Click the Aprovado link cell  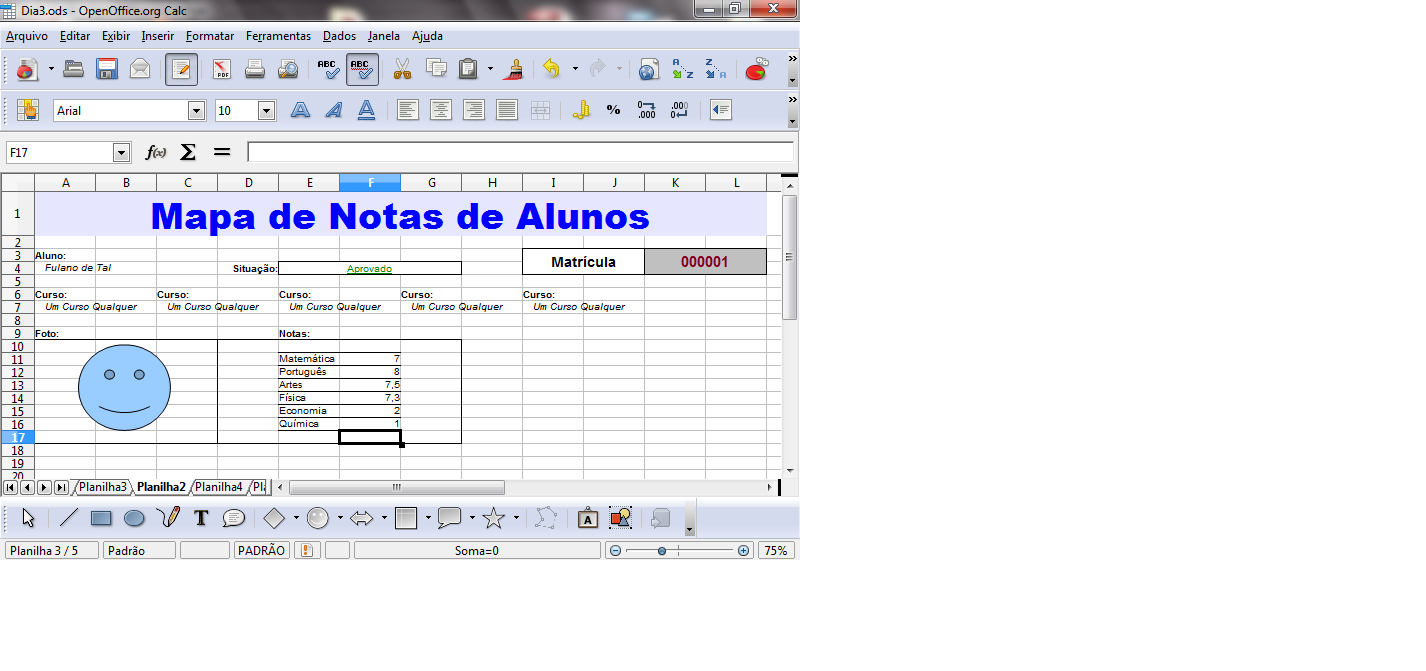(369, 268)
